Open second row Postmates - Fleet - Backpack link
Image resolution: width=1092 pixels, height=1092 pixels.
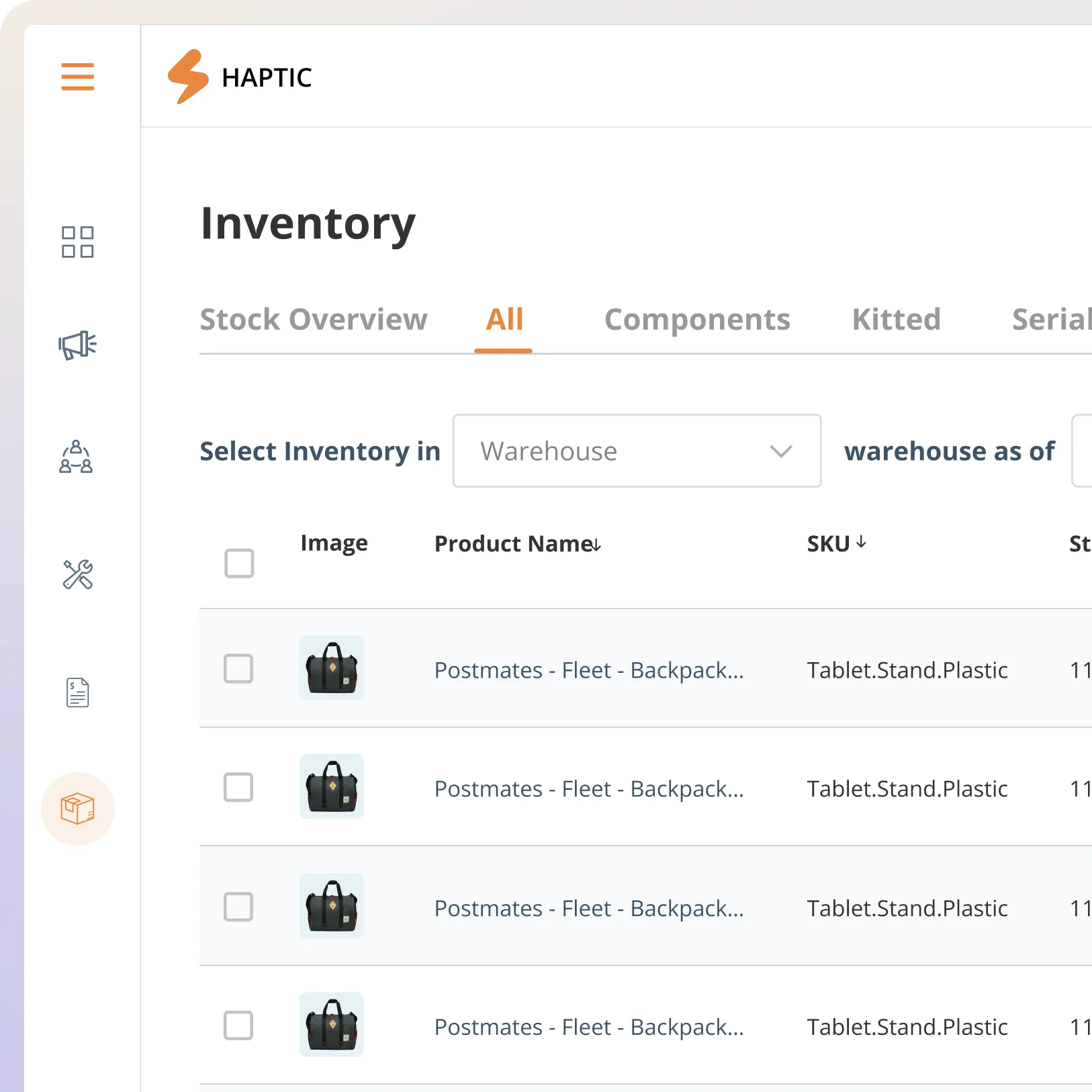click(x=589, y=789)
